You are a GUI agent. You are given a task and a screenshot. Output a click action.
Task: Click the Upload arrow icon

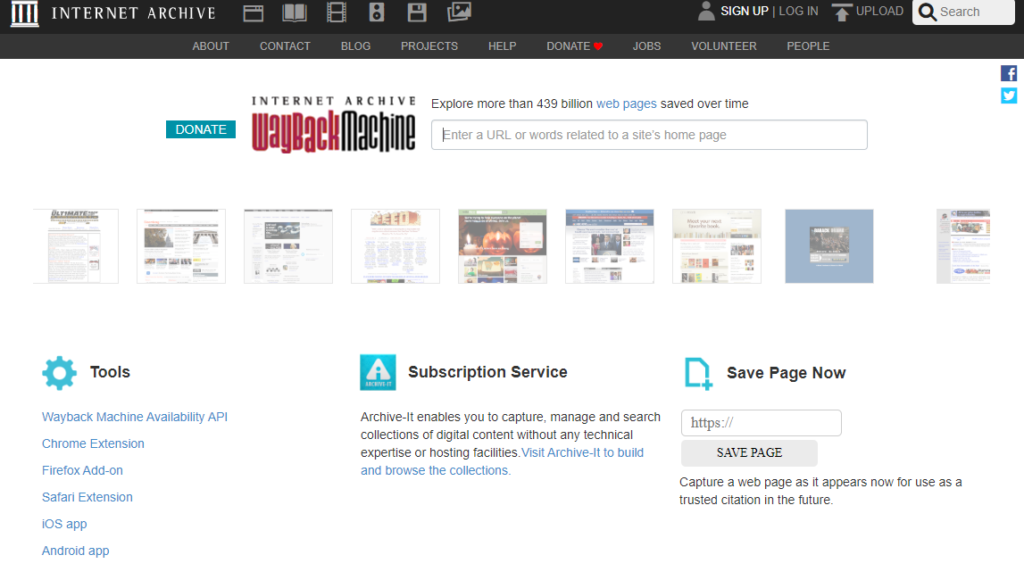(x=842, y=13)
